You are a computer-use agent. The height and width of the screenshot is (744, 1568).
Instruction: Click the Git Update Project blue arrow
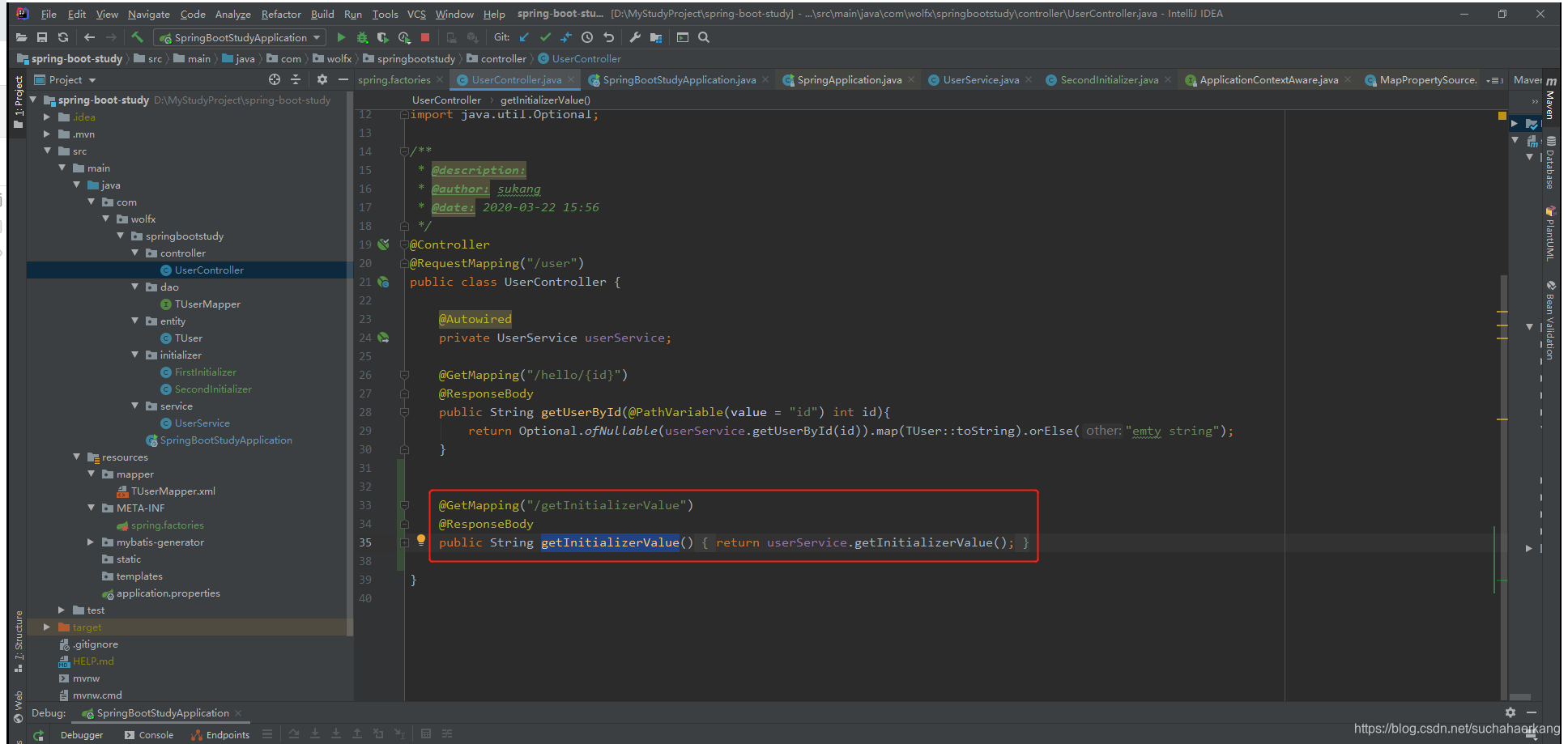(524, 37)
